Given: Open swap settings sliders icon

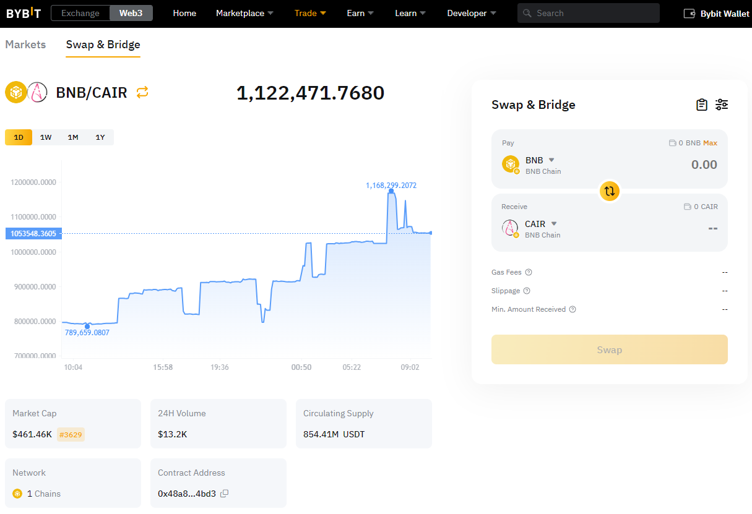Looking at the screenshot, I should (721, 105).
